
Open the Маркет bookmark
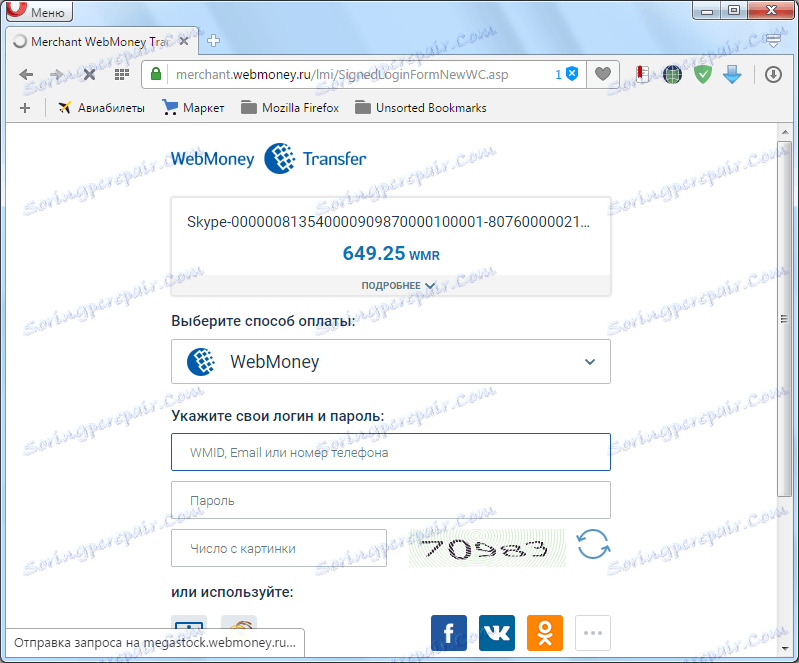tap(193, 108)
